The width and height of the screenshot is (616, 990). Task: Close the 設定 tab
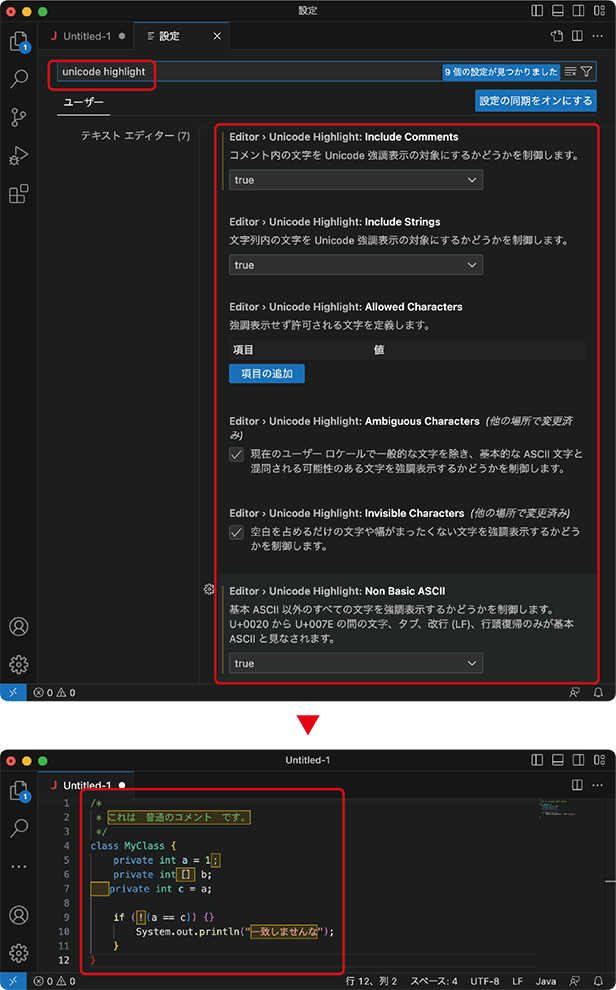pyautogui.click(x=216, y=36)
